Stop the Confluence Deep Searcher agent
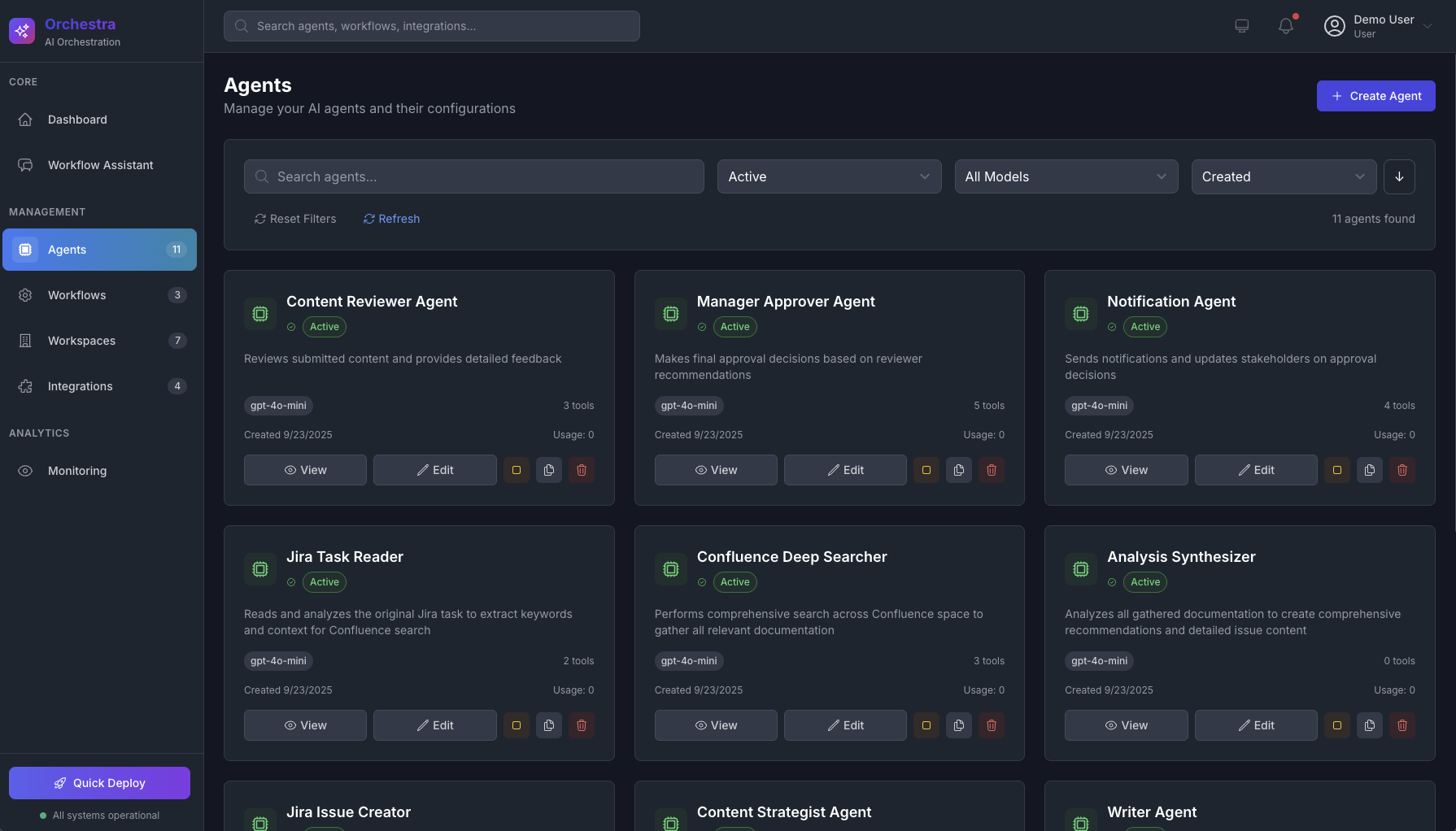The image size is (1456, 831). click(x=926, y=725)
